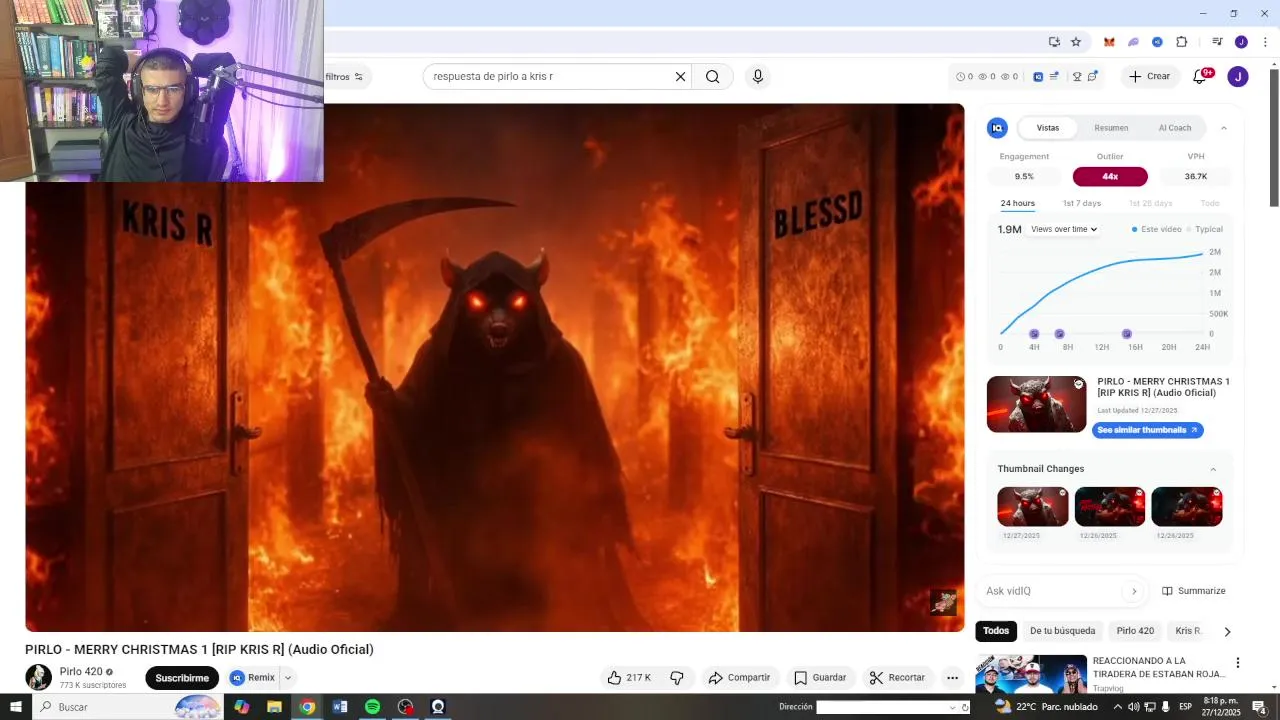Open the 'filtros' search filters
1280x720 pixels.
pyautogui.click(x=344, y=77)
